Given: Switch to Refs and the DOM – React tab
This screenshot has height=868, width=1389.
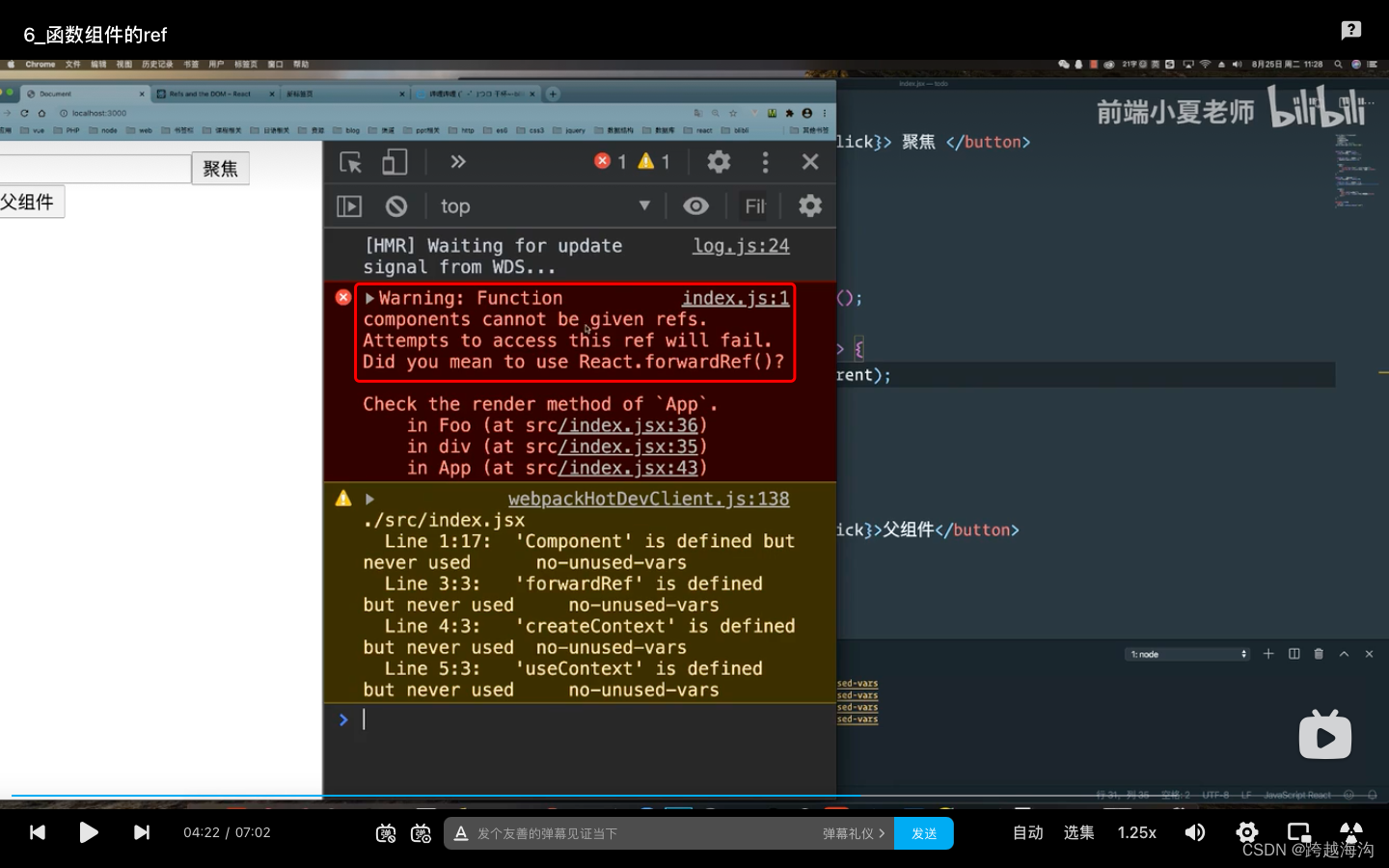Looking at the screenshot, I should (x=214, y=94).
